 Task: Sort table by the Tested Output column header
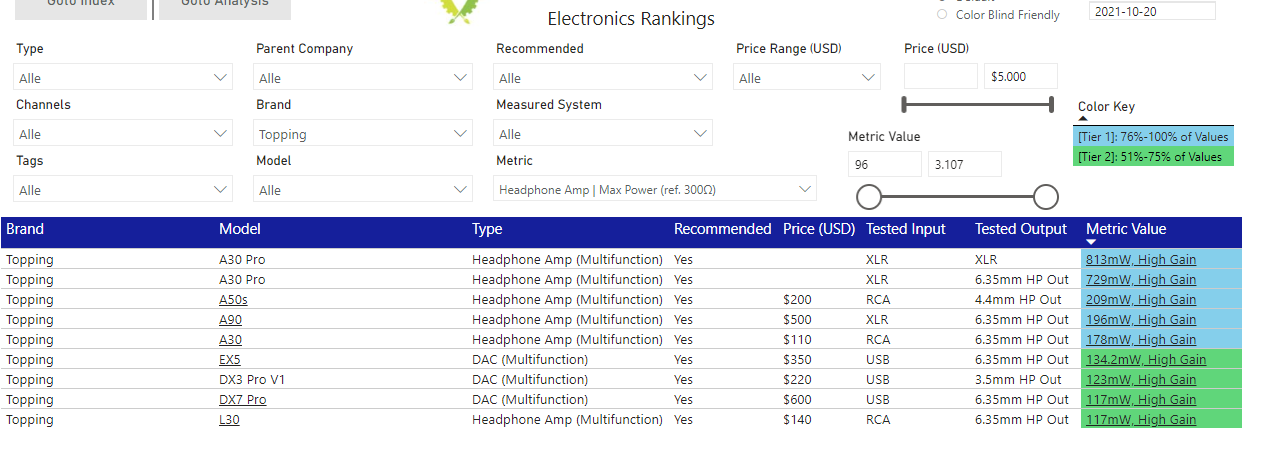1021,229
